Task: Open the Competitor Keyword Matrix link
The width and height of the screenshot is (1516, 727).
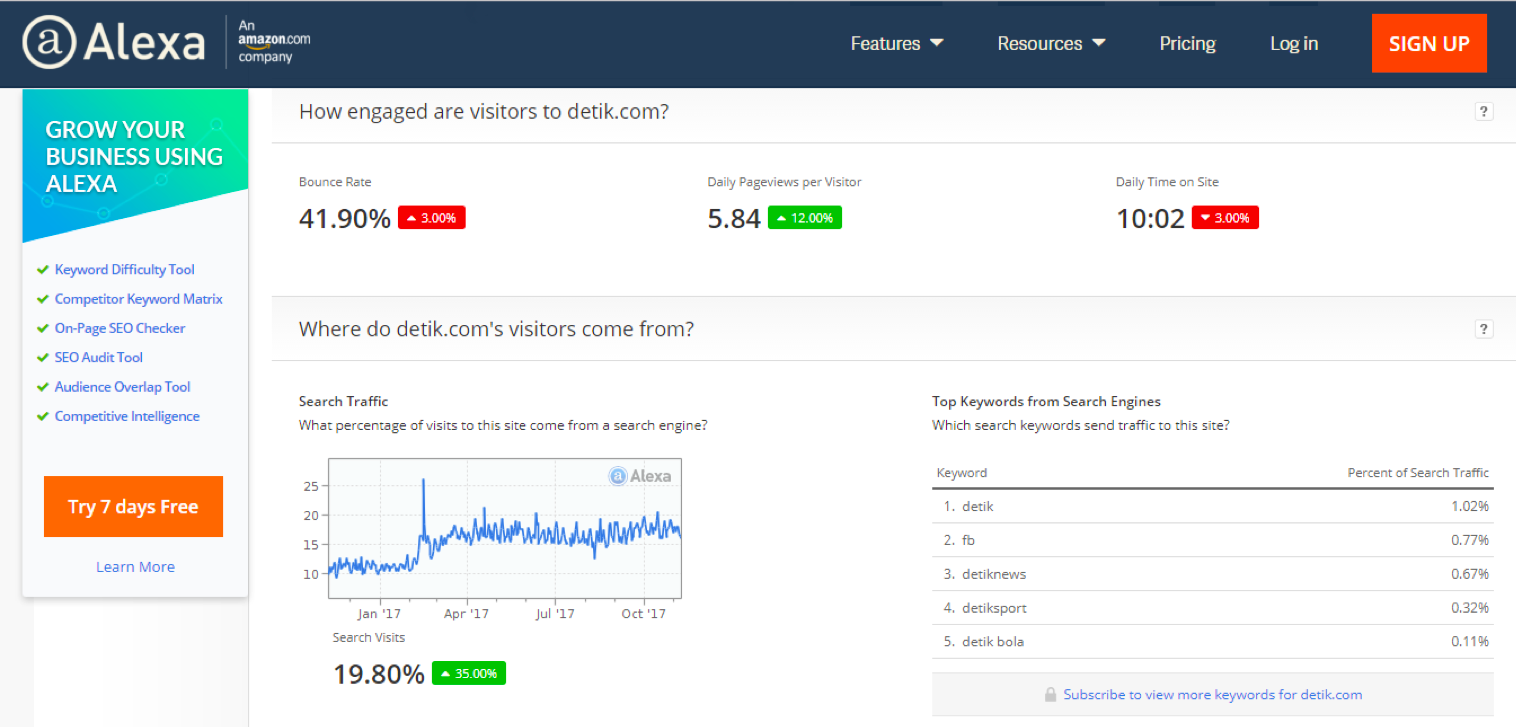Action: coord(139,299)
